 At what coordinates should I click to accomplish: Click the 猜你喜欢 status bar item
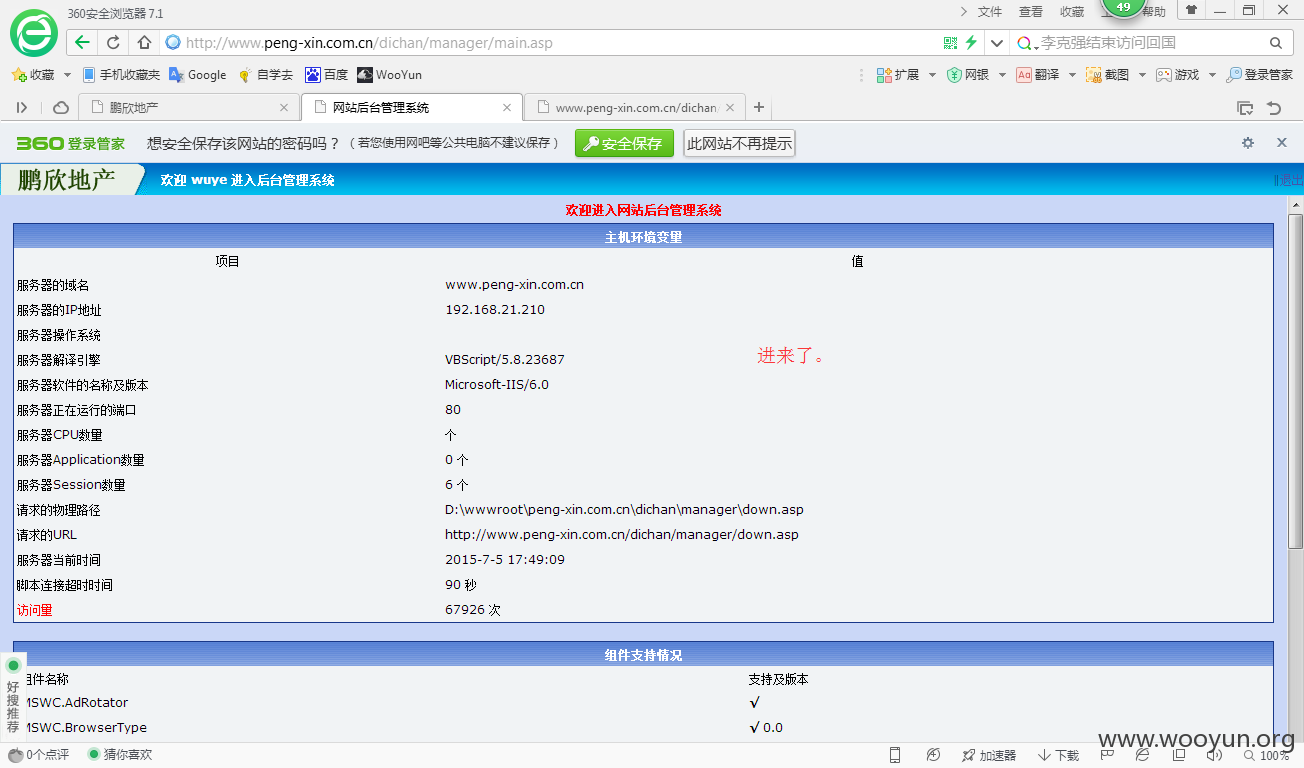pyautogui.click(x=121, y=755)
